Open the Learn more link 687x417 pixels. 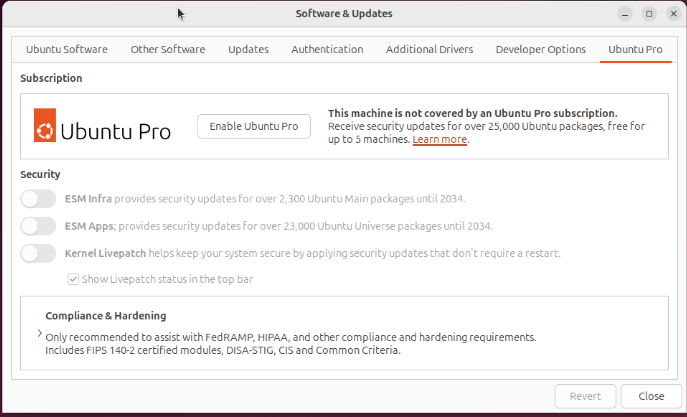[439, 139]
